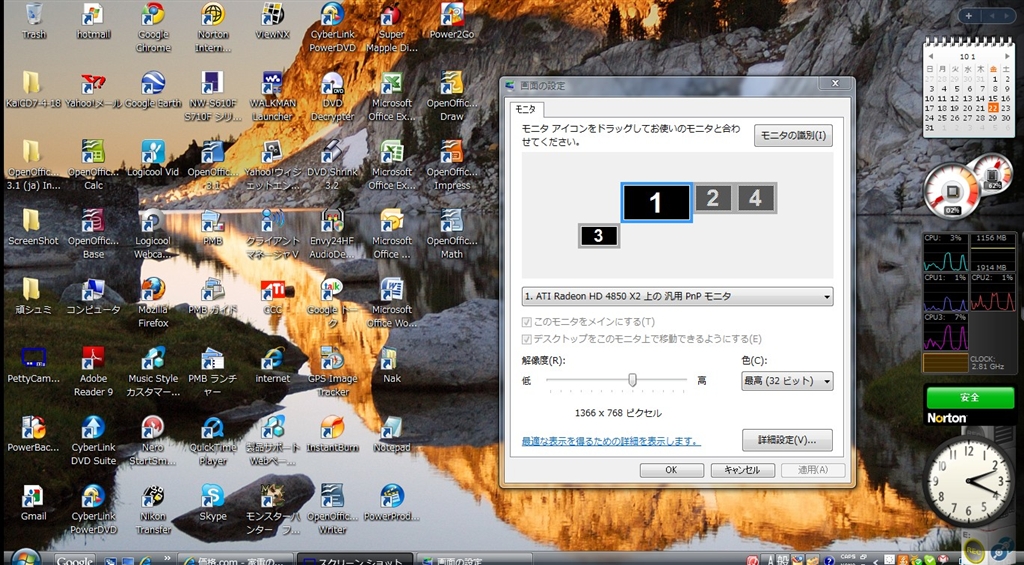Select the DVD Decrypter desktop icon
This screenshot has height=565, width=1024.
[332, 96]
